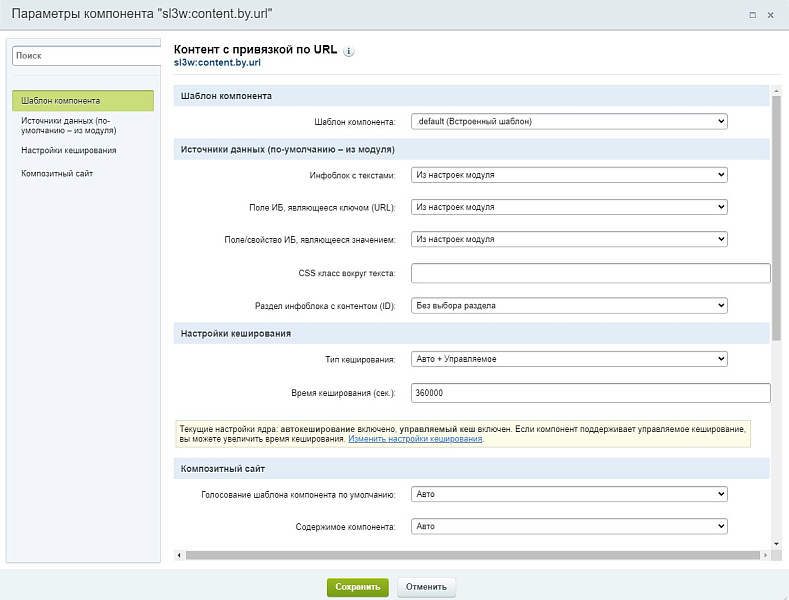789x600 pixels.
Task: Open Настройки кеширования sidebar section
Action: [69, 150]
